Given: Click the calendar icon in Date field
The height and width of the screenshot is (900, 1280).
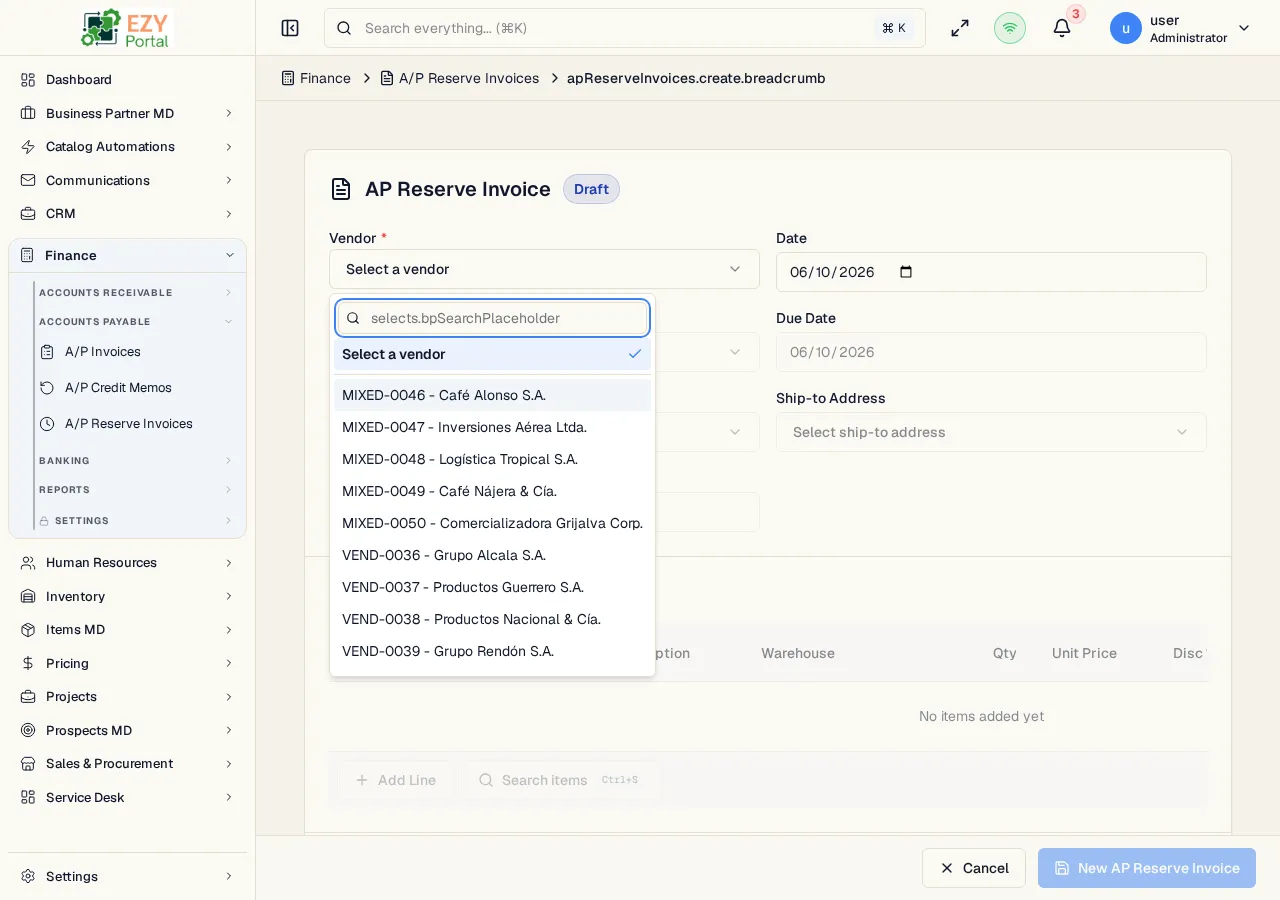Looking at the screenshot, I should point(906,272).
